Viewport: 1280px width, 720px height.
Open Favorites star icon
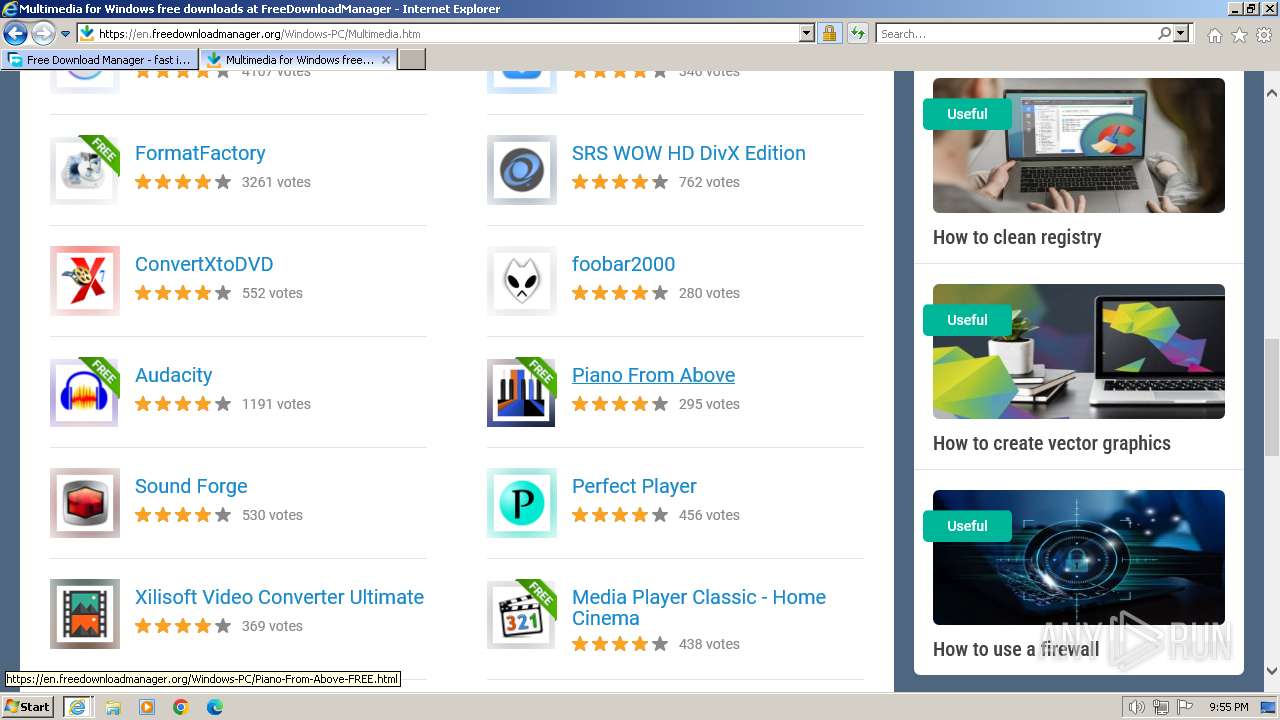[1239, 35]
